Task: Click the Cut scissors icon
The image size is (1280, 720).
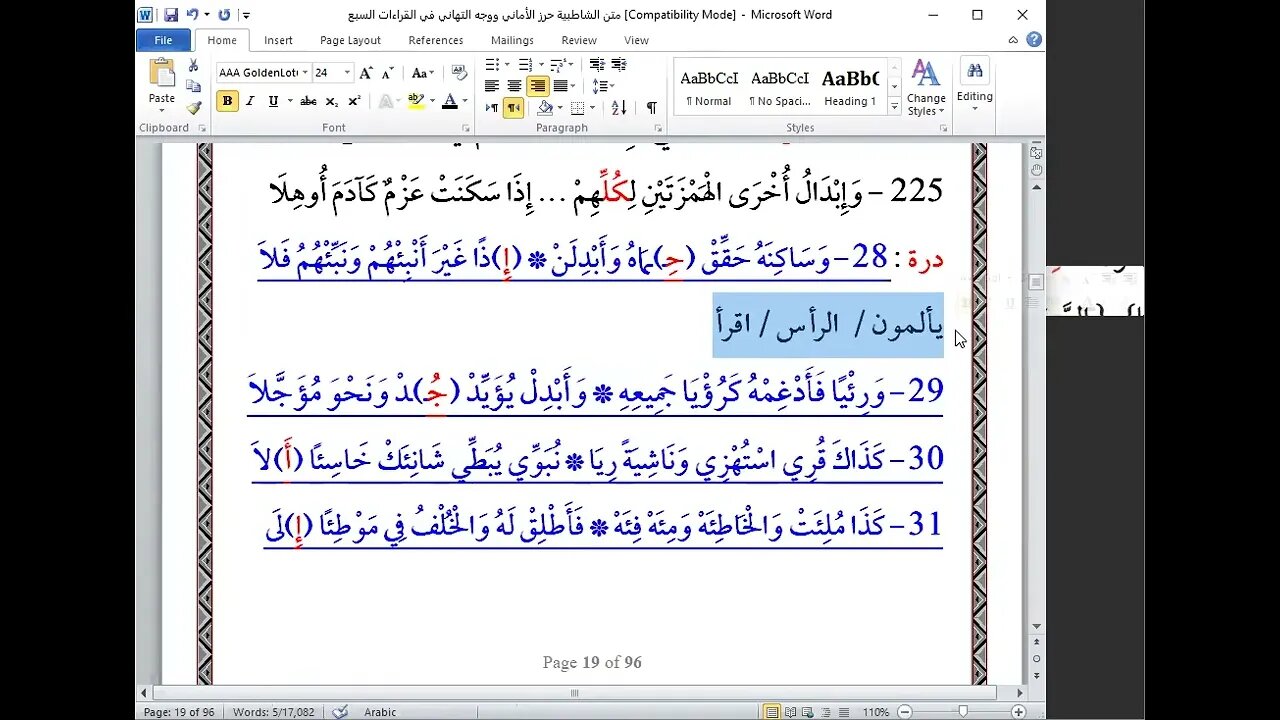Action: (194, 65)
